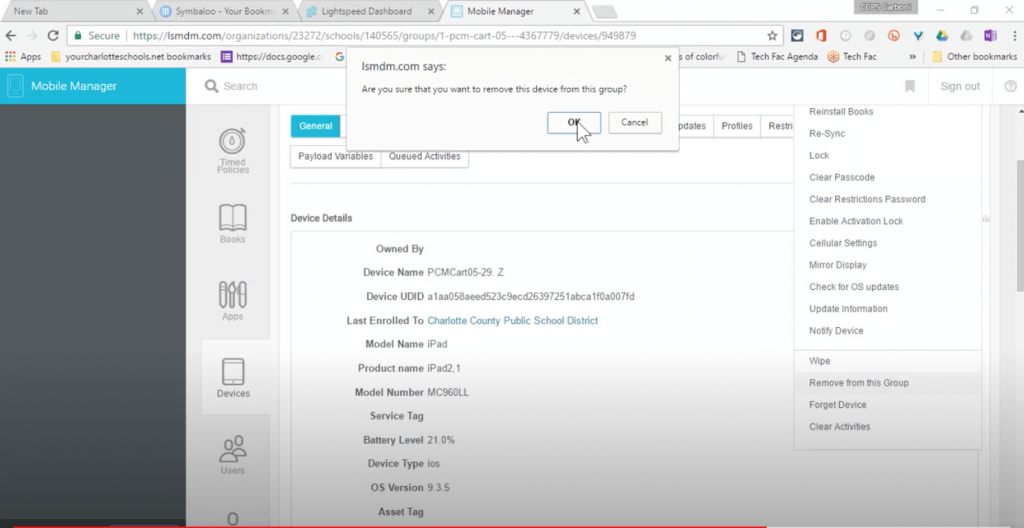Open the Queued Activities tab
Viewport: 1024px width, 528px height.
(x=424, y=156)
